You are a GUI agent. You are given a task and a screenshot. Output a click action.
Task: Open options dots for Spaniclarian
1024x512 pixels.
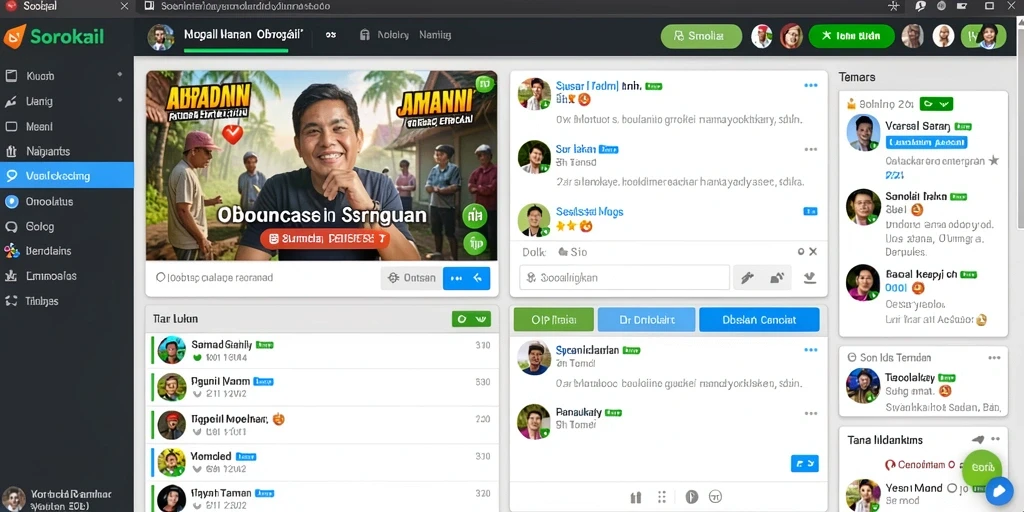point(810,351)
